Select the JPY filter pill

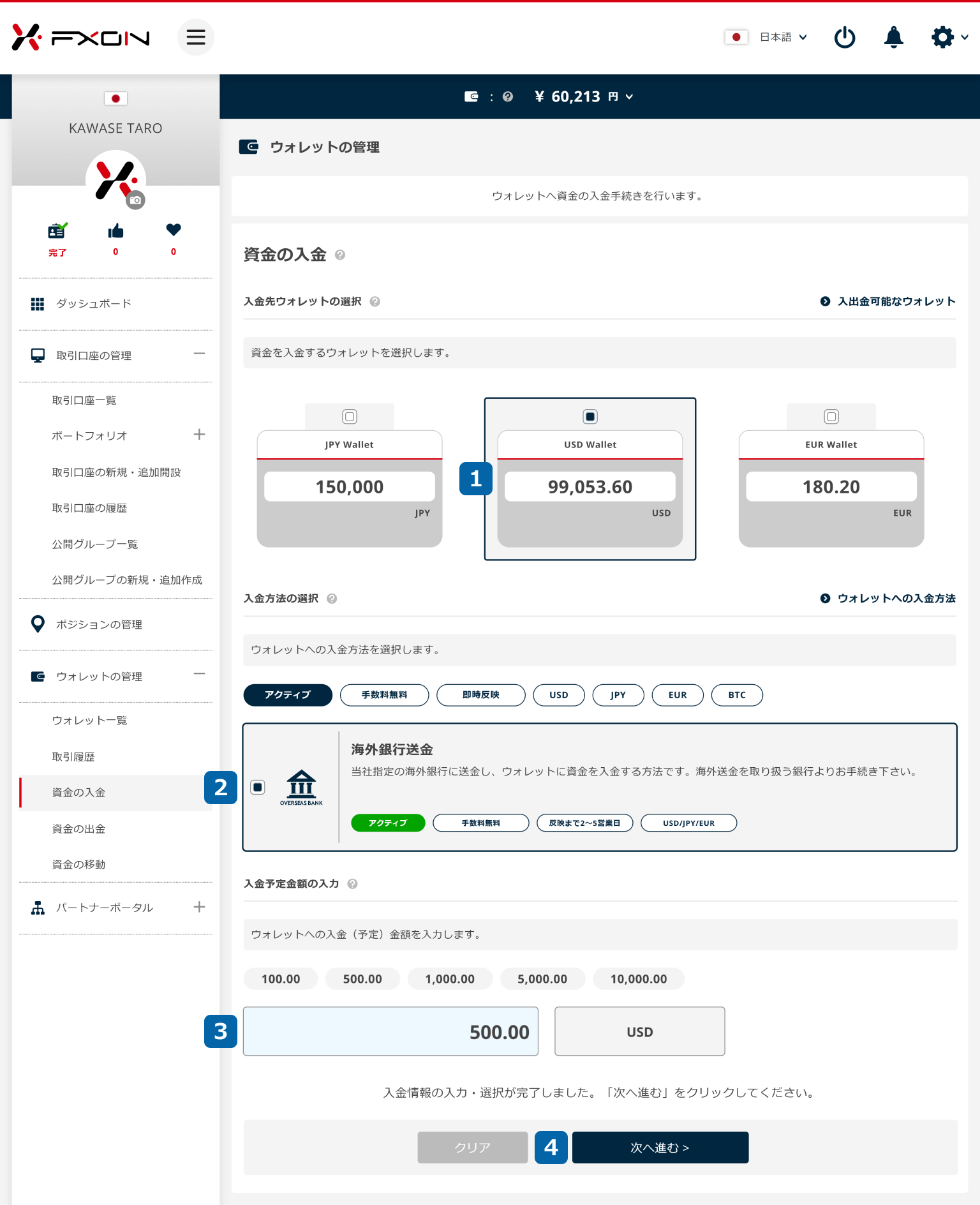618,695
